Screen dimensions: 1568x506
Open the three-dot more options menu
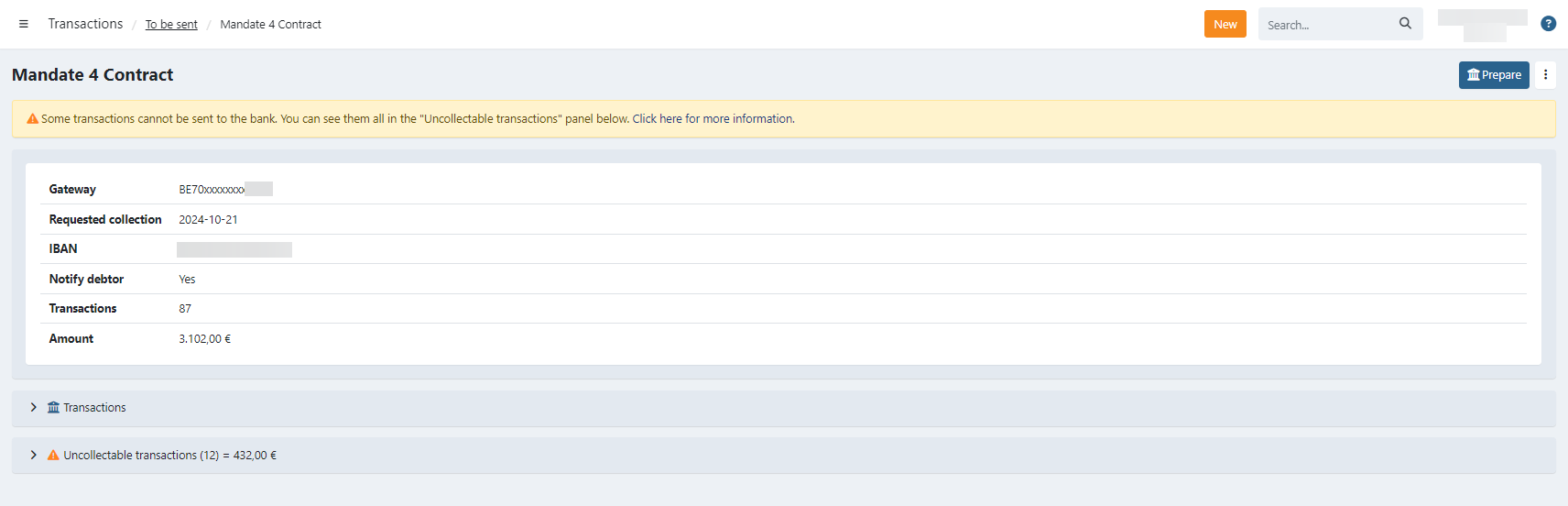click(x=1545, y=75)
